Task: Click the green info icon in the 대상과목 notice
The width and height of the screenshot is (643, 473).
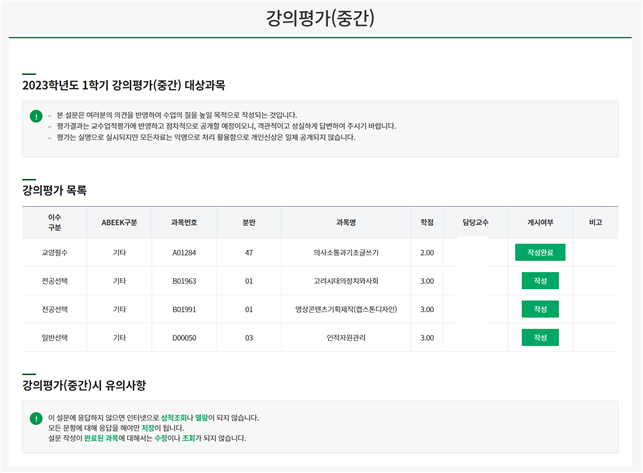Action: (37, 114)
